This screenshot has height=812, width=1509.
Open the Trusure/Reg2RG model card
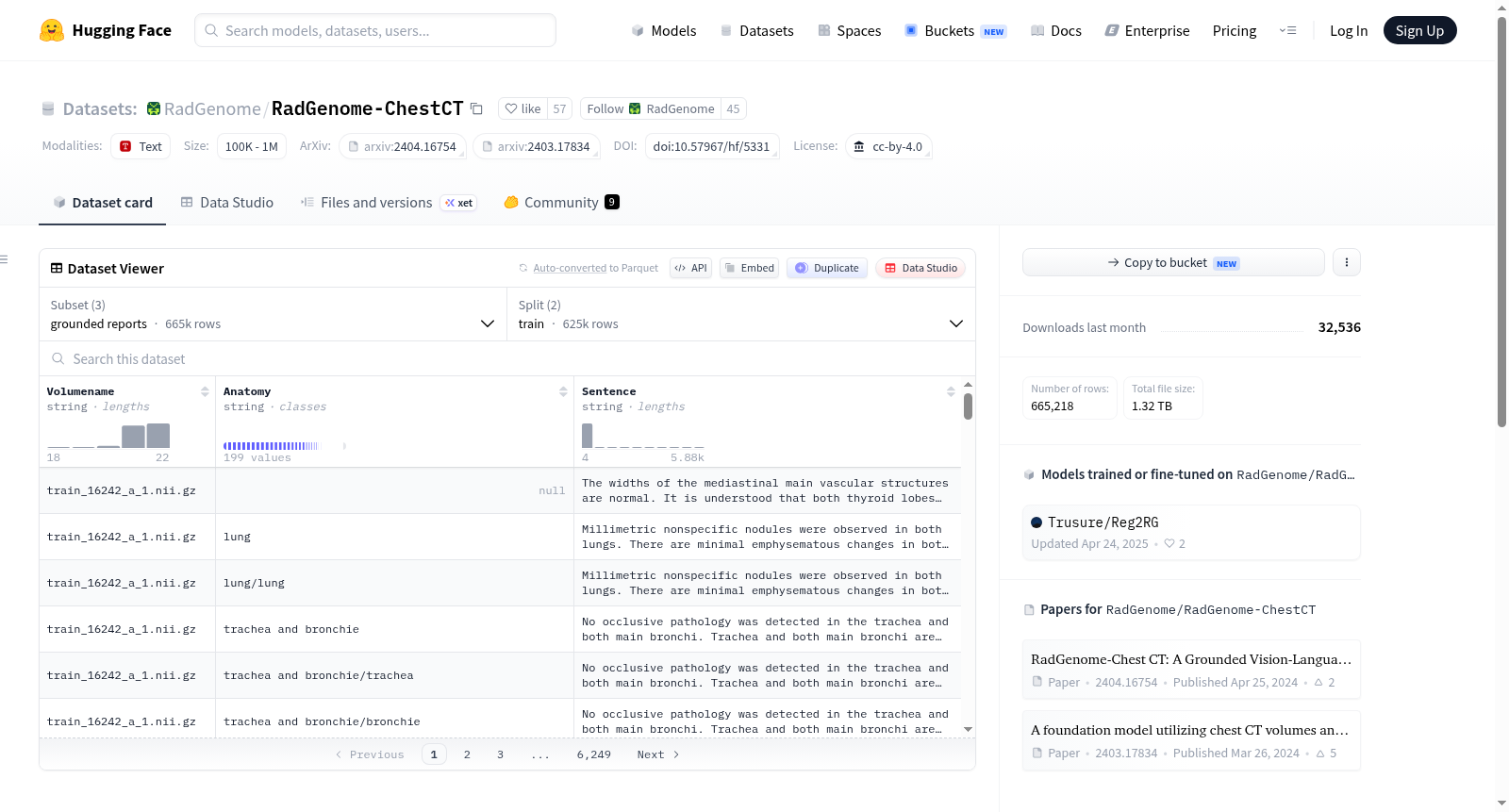[x=1191, y=533]
